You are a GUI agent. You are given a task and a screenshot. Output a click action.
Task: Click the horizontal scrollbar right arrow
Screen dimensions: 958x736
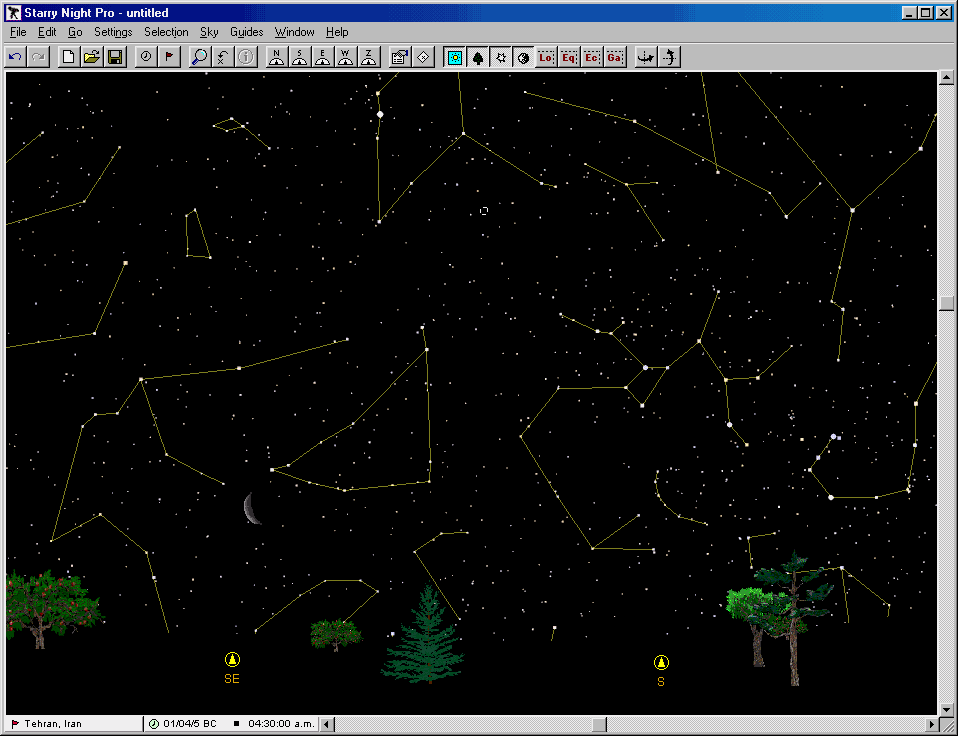(x=931, y=724)
